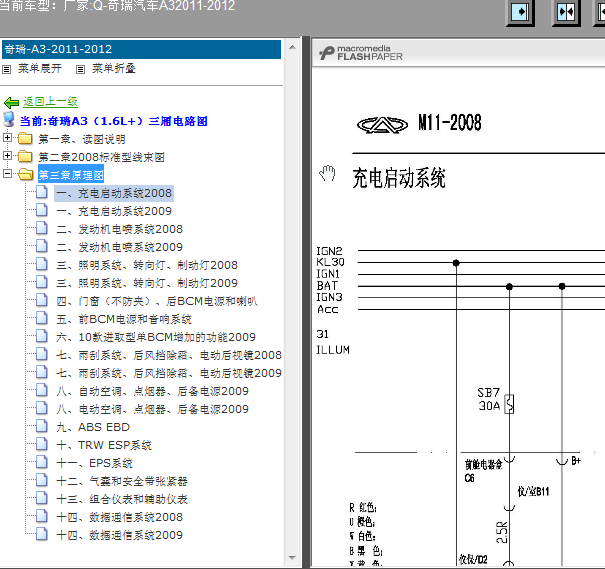Open 七、雨刮系统、后风挡除霜、电动后视镜2008
Viewport: 605px width, 569px height.
pos(169,355)
